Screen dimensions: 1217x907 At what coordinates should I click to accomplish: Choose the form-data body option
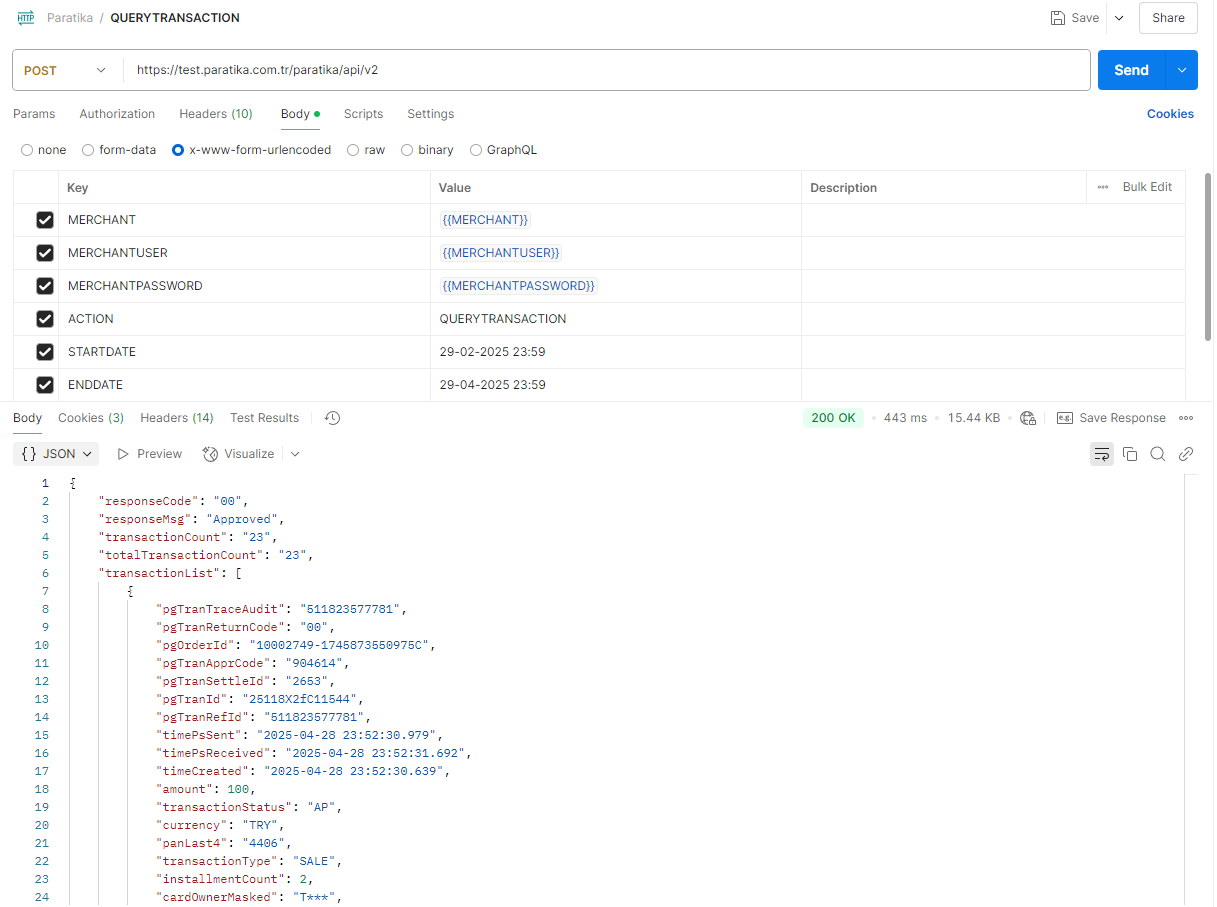coord(88,150)
